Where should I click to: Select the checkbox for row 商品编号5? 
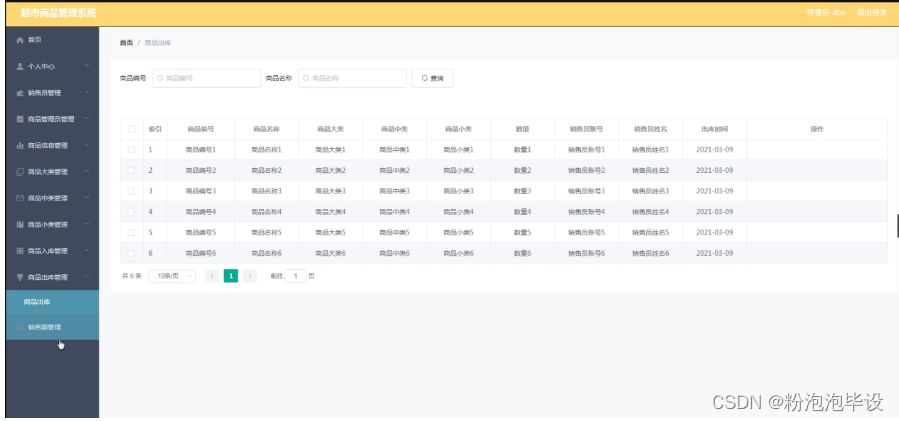132,232
